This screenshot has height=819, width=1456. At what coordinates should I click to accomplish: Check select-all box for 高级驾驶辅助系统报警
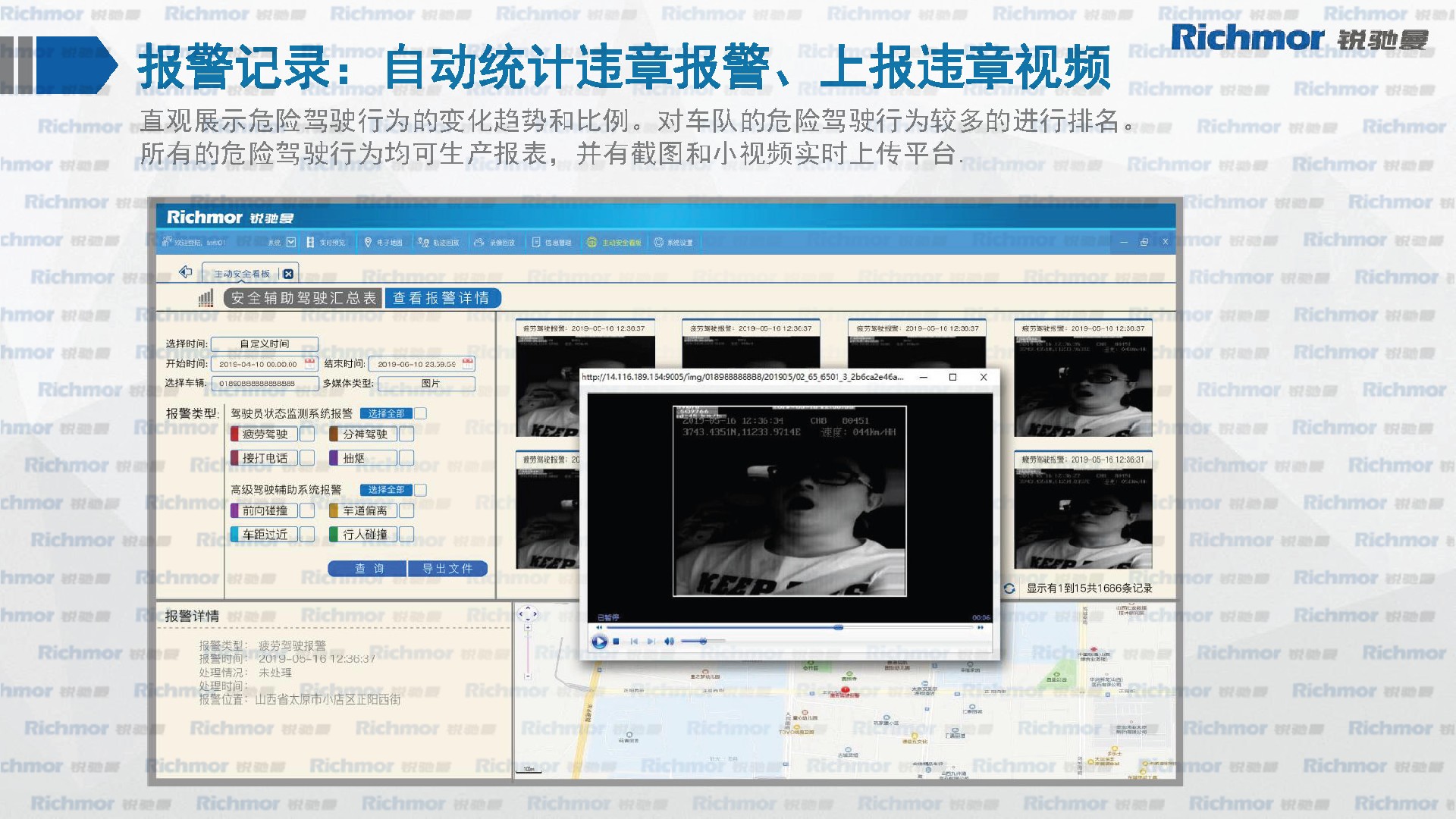click(x=421, y=490)
